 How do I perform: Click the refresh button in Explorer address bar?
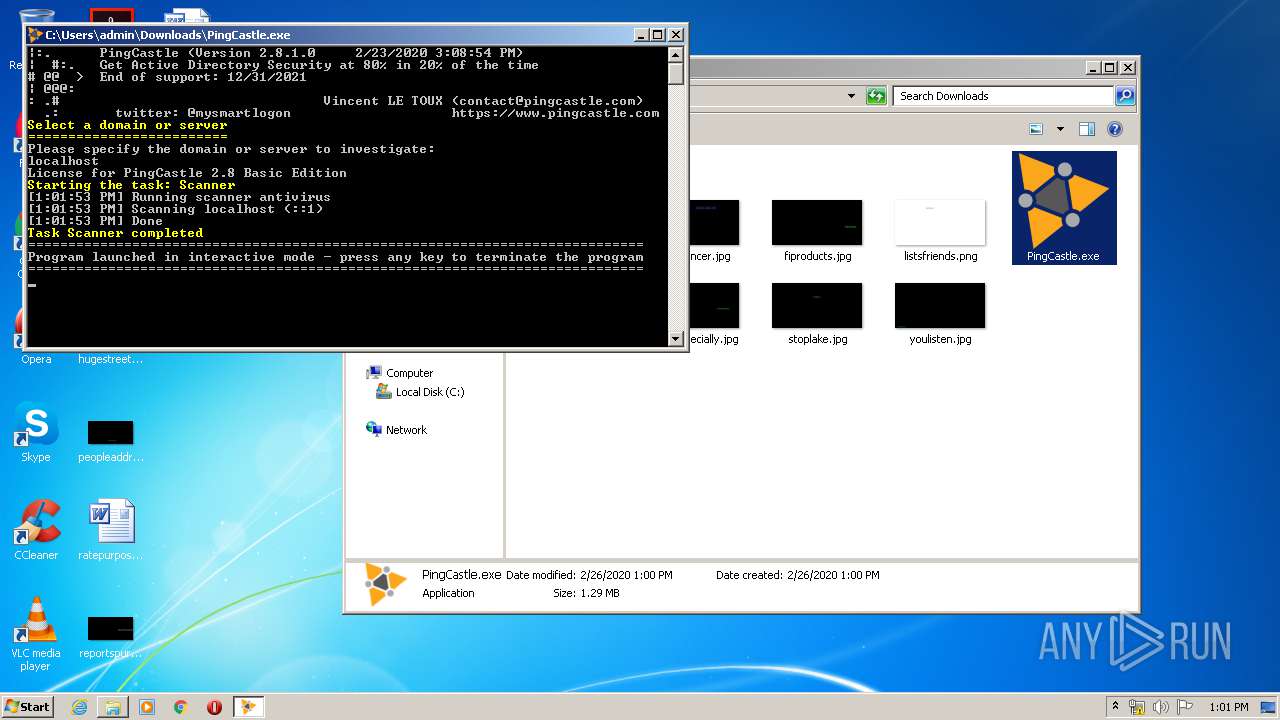click(x=876, y=96)
